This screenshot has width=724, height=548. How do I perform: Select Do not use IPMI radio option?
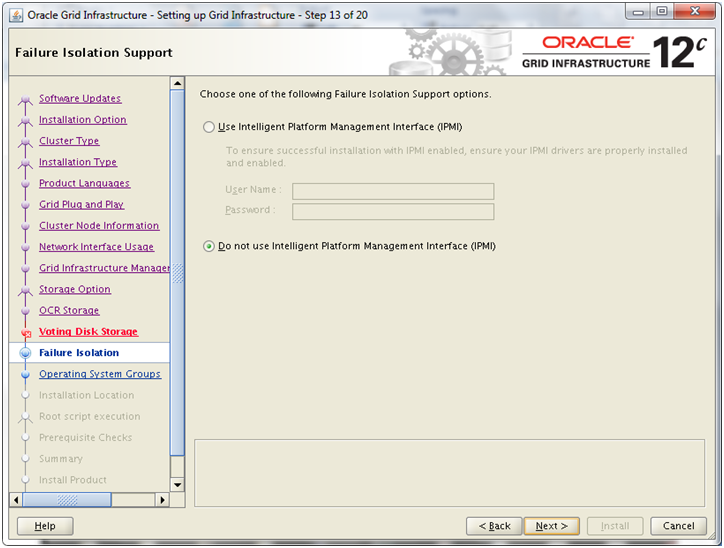pyautogui.click(x=209, y=246)
